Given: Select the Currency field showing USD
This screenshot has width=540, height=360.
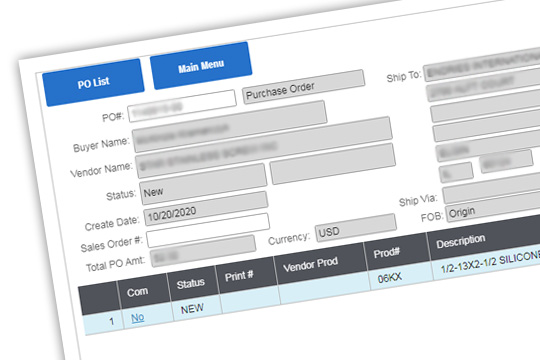Looking at the screenshot, I should pyautogui.click(x=356, y=227).
